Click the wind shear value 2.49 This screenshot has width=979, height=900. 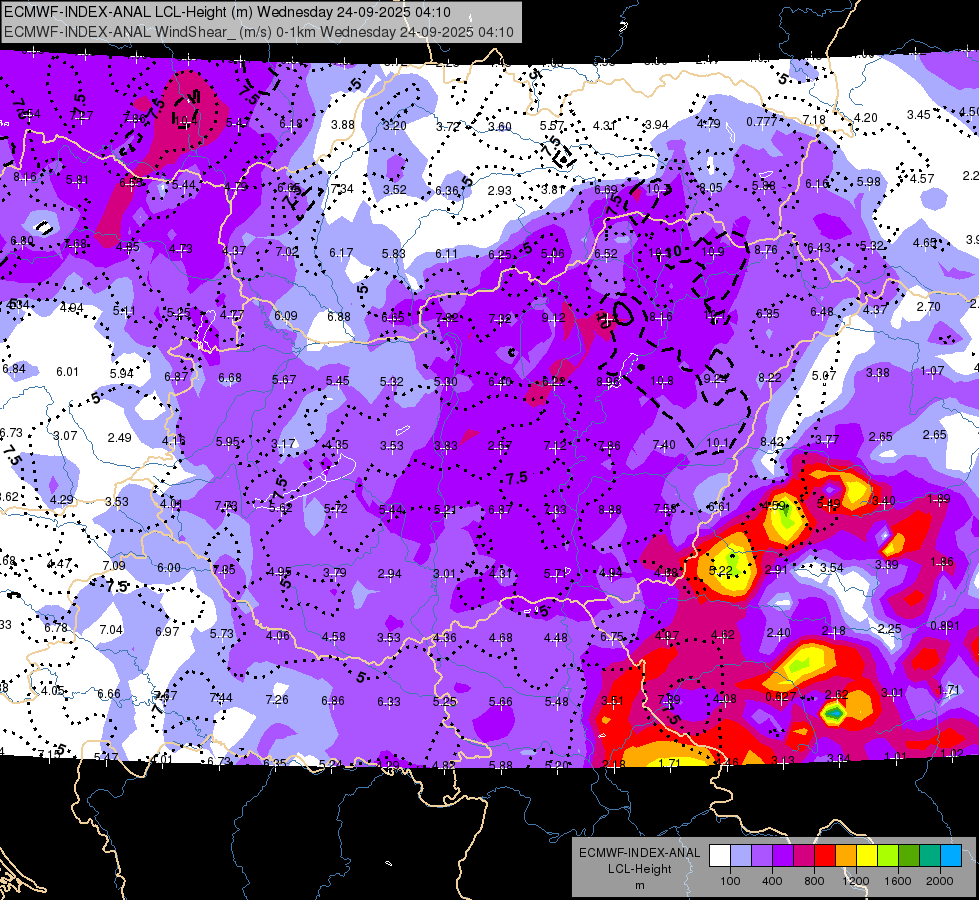click(x=119, y=438)
